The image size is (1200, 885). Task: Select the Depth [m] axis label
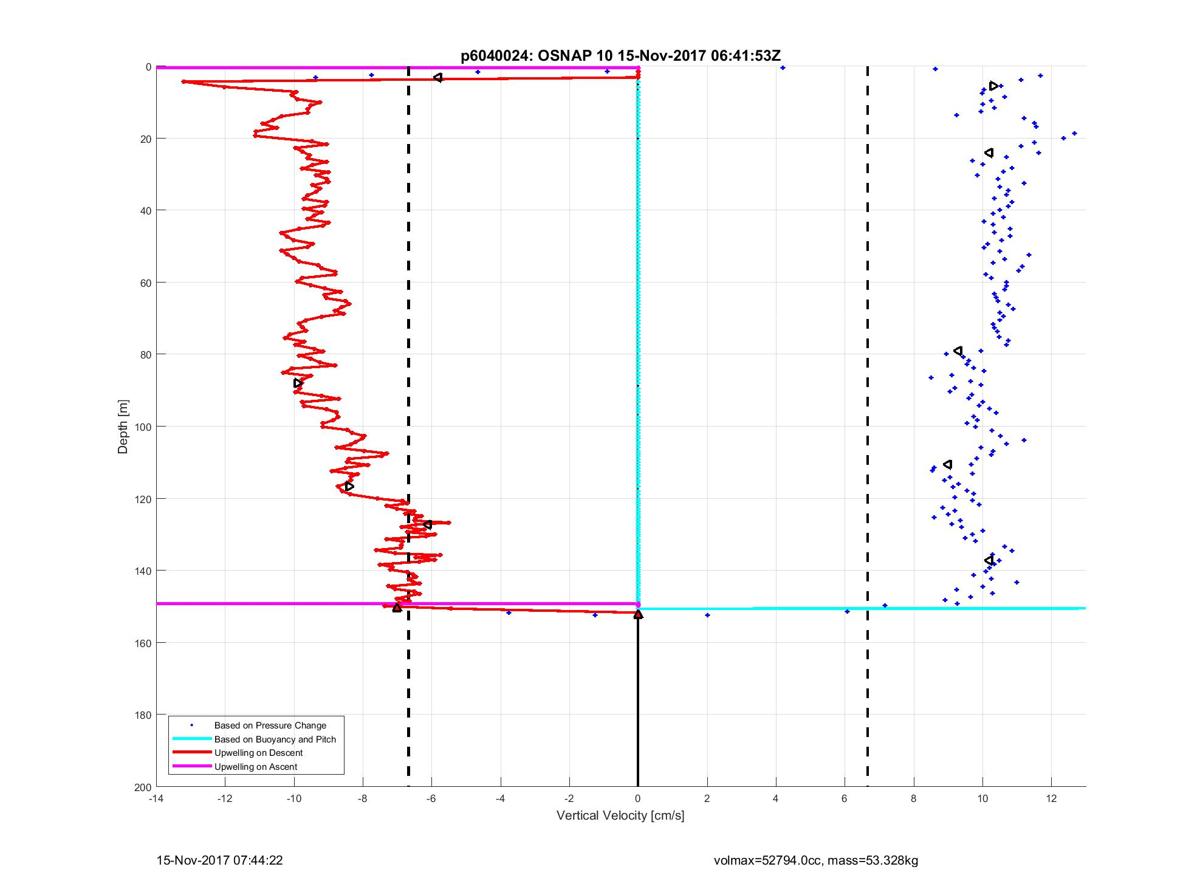123,427
